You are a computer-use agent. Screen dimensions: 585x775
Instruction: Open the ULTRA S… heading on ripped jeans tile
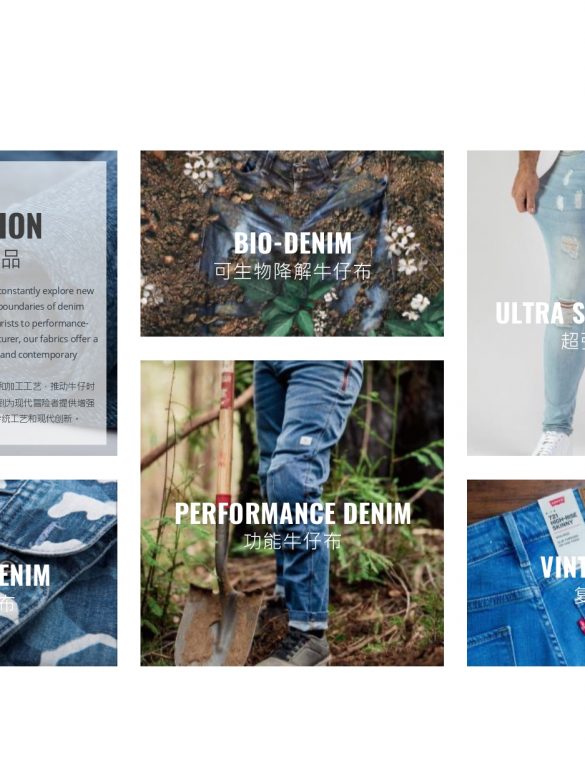[540, 313]
